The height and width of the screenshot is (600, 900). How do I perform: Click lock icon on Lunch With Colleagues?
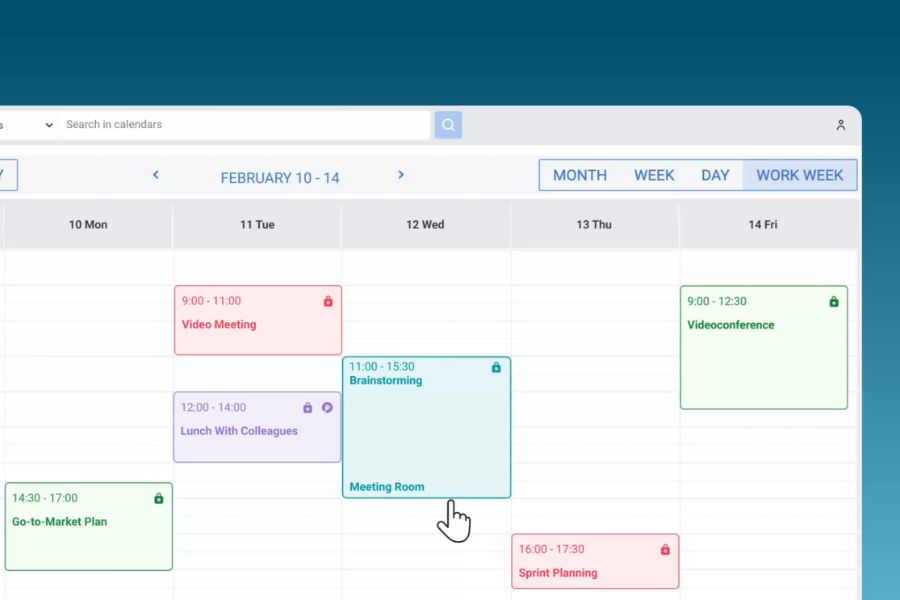308,408
